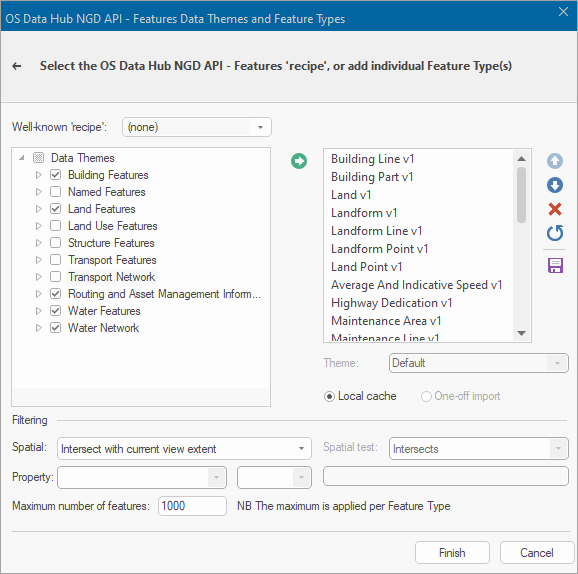
Task: Open the Property operator dropdown
Action: pyautogui.click(x=301, y=477)
